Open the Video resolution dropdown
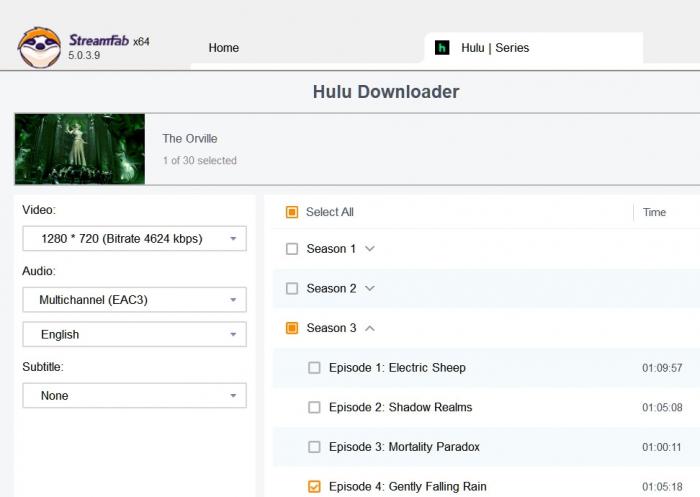 (x=134, y=239)
